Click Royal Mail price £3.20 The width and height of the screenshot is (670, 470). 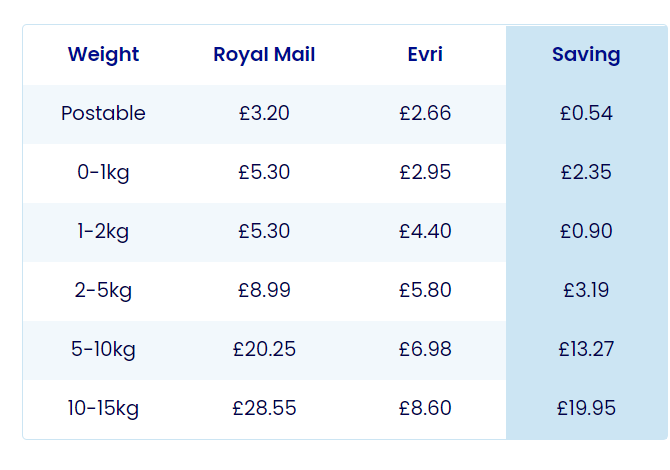click(264, 113)
